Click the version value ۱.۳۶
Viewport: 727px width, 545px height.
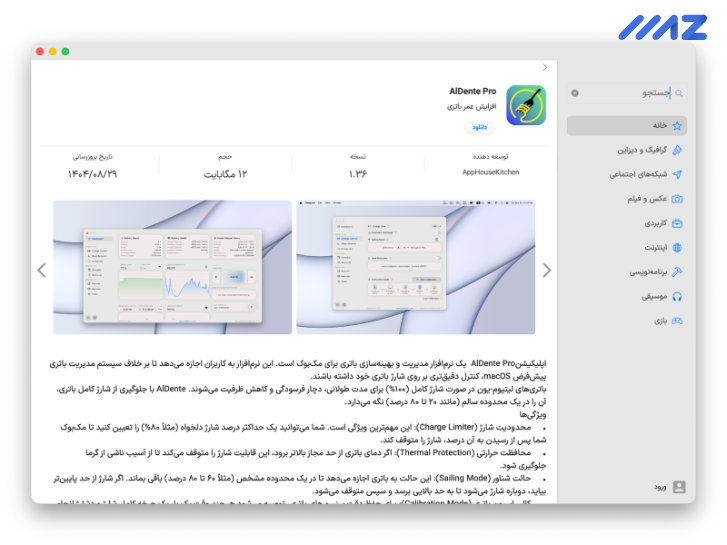click(357, 174)
